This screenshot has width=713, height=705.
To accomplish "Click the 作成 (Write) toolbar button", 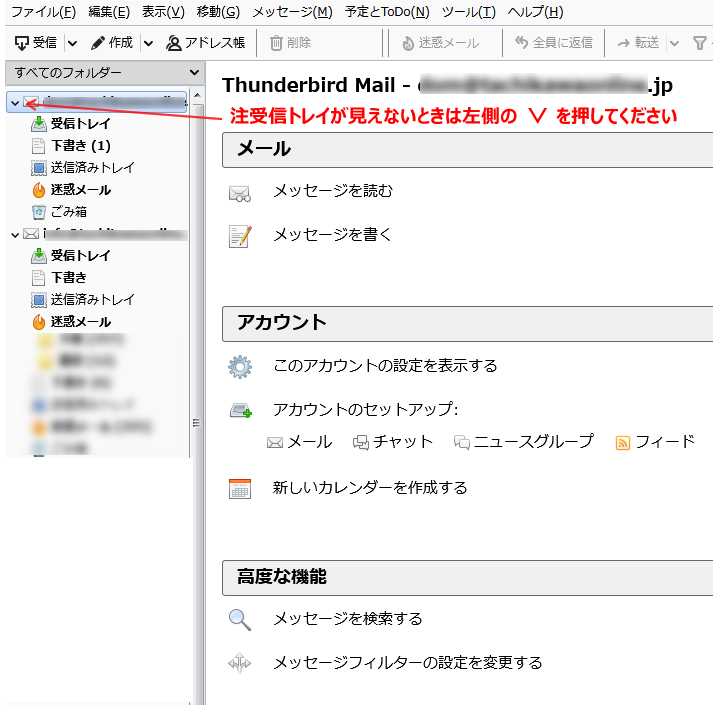I will pyautogui.click(x=111, y=43).
